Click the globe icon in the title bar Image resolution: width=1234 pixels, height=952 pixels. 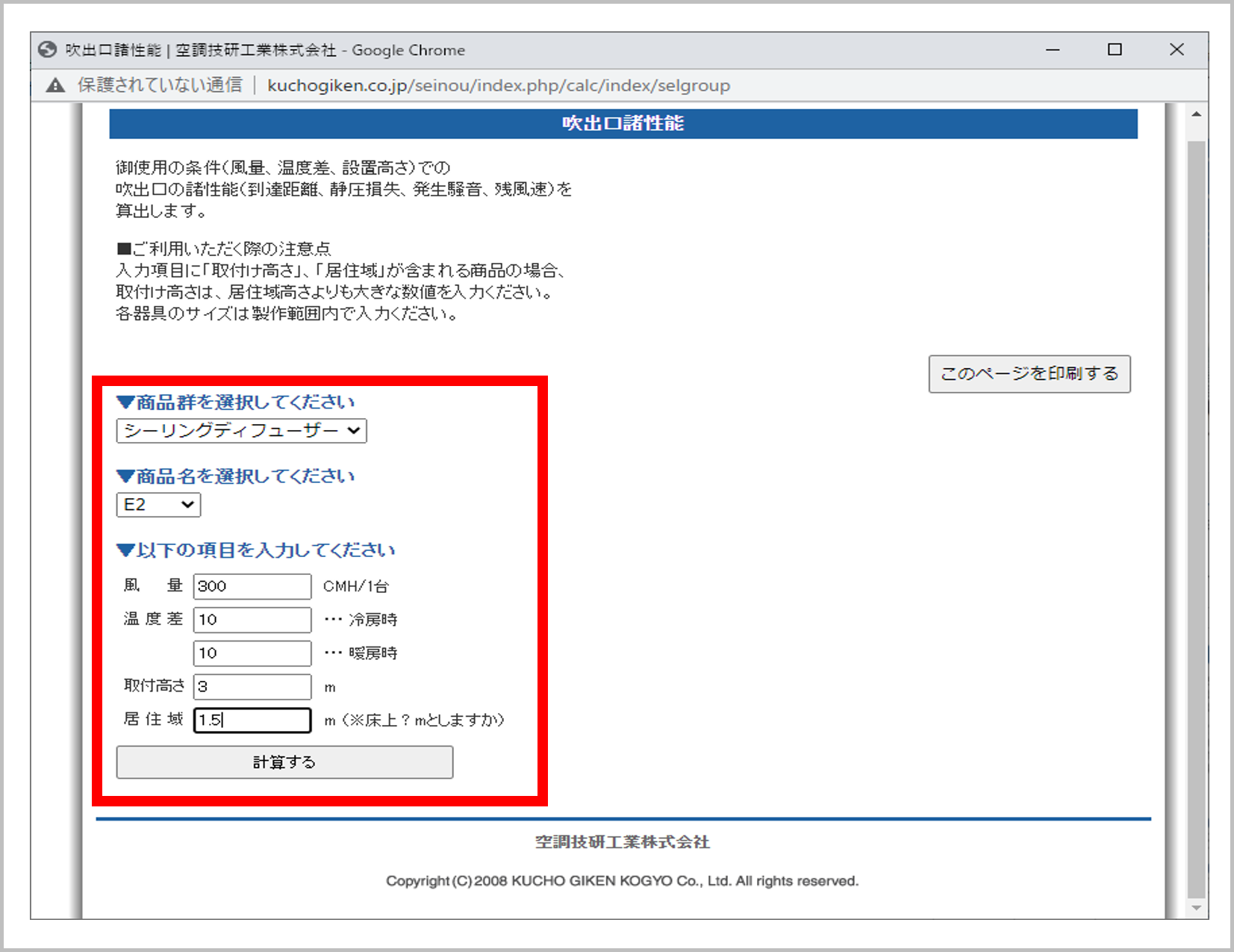tap(48, 50)
